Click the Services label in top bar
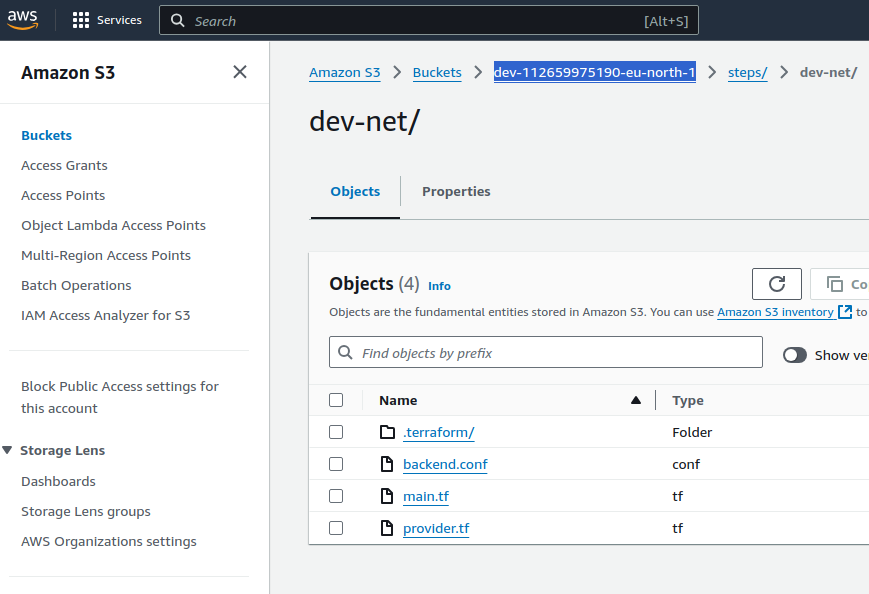Viewport: 869px width, 594px height. pyautogui.click(x=119, y=20)
